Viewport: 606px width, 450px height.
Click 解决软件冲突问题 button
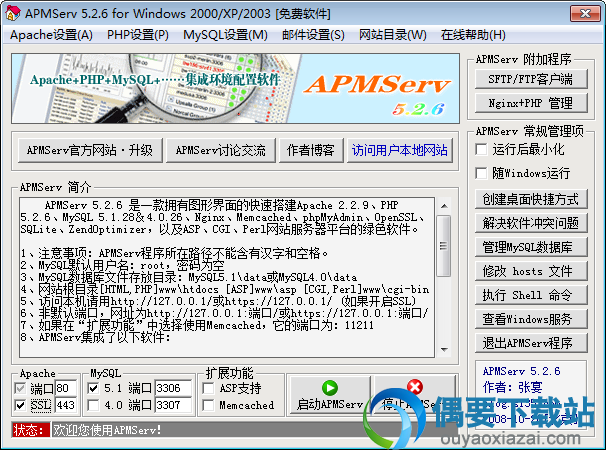(531, 223)
